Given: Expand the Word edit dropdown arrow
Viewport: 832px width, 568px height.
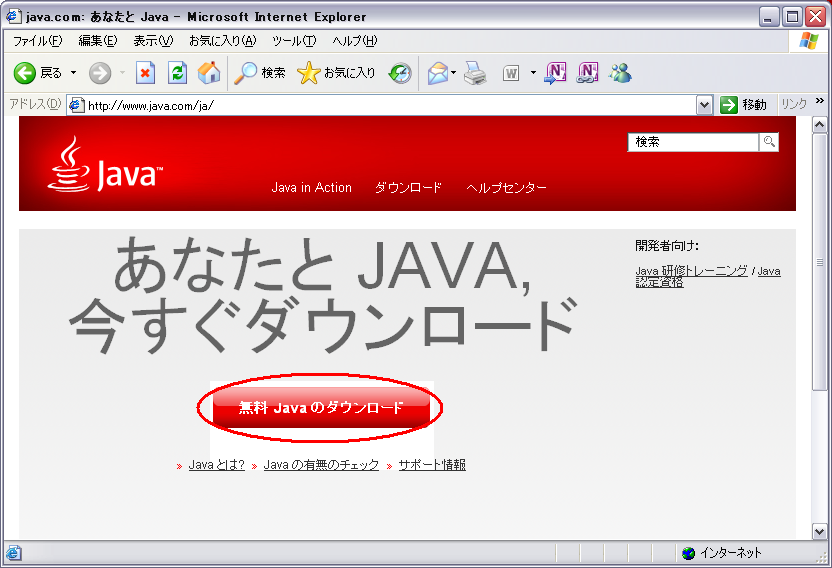Looking at the screenshot, I should [x=533, y=73].
